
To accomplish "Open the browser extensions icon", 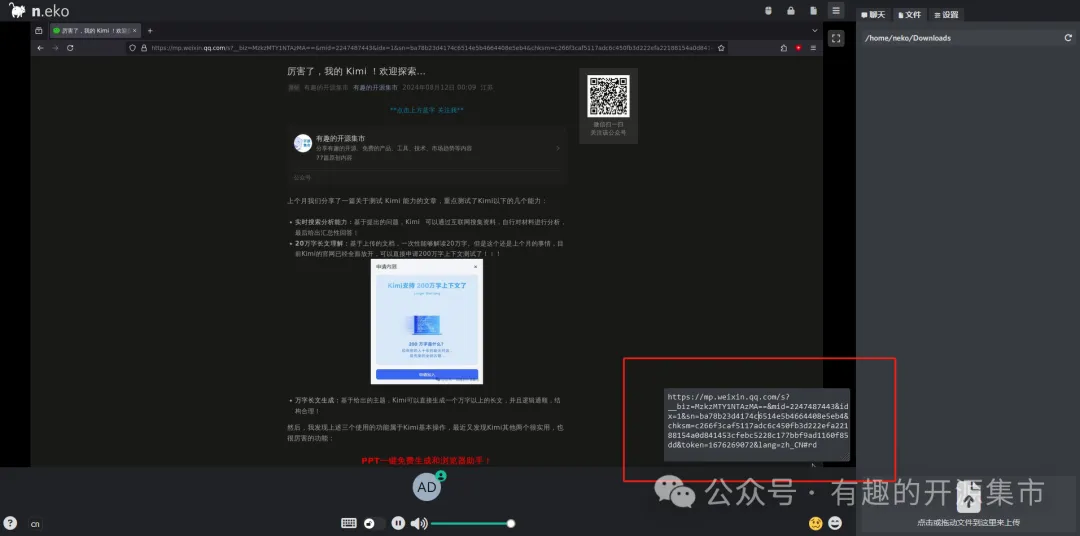I will [783, 48].
